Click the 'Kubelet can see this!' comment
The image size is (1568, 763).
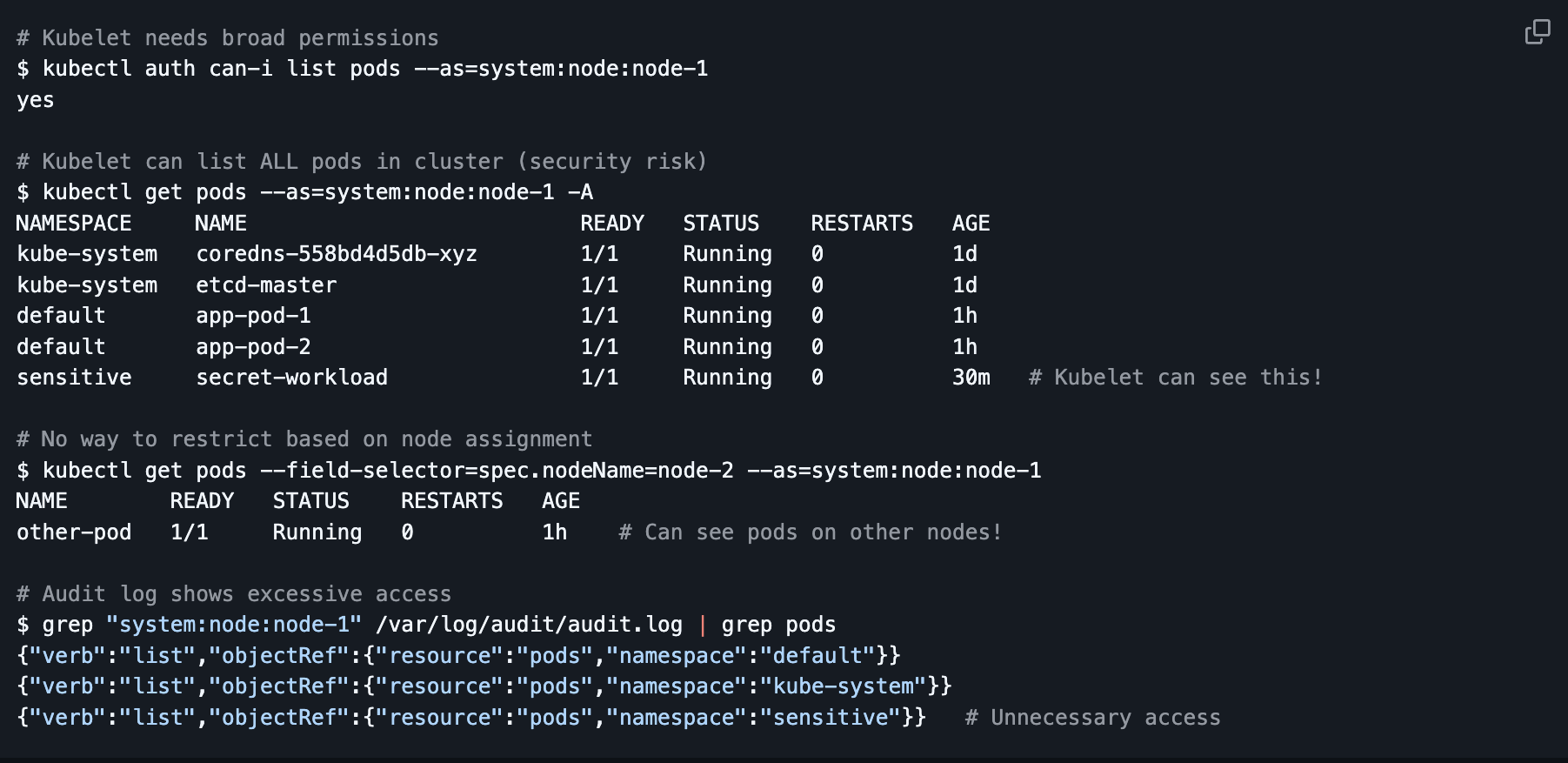[x=1175, y=378]
